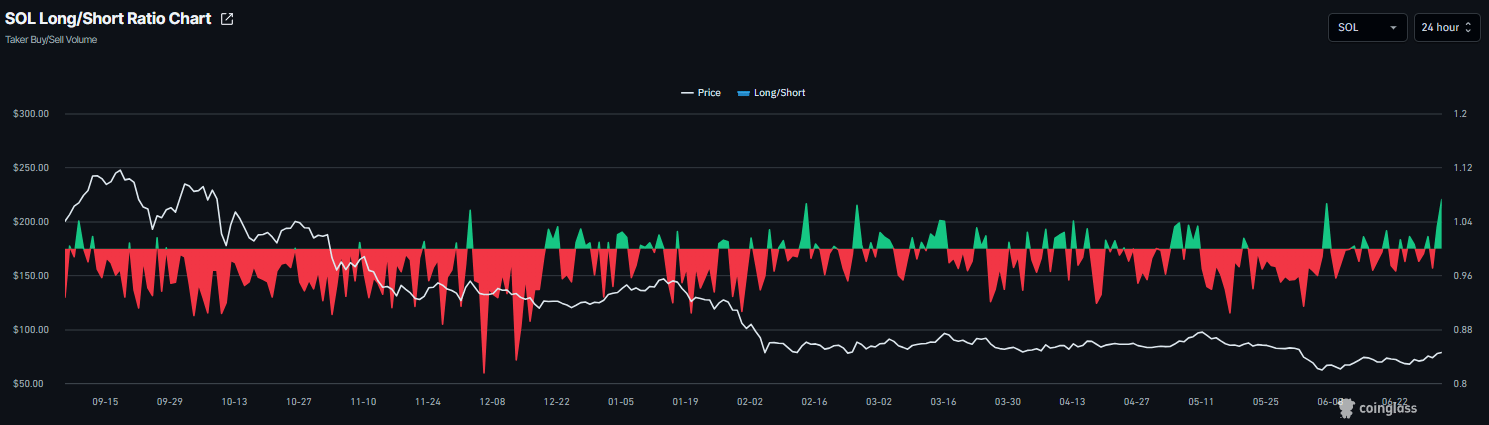
Task: Click the arrow in the SOL combo box
Action: click(x=1393, y=28)
